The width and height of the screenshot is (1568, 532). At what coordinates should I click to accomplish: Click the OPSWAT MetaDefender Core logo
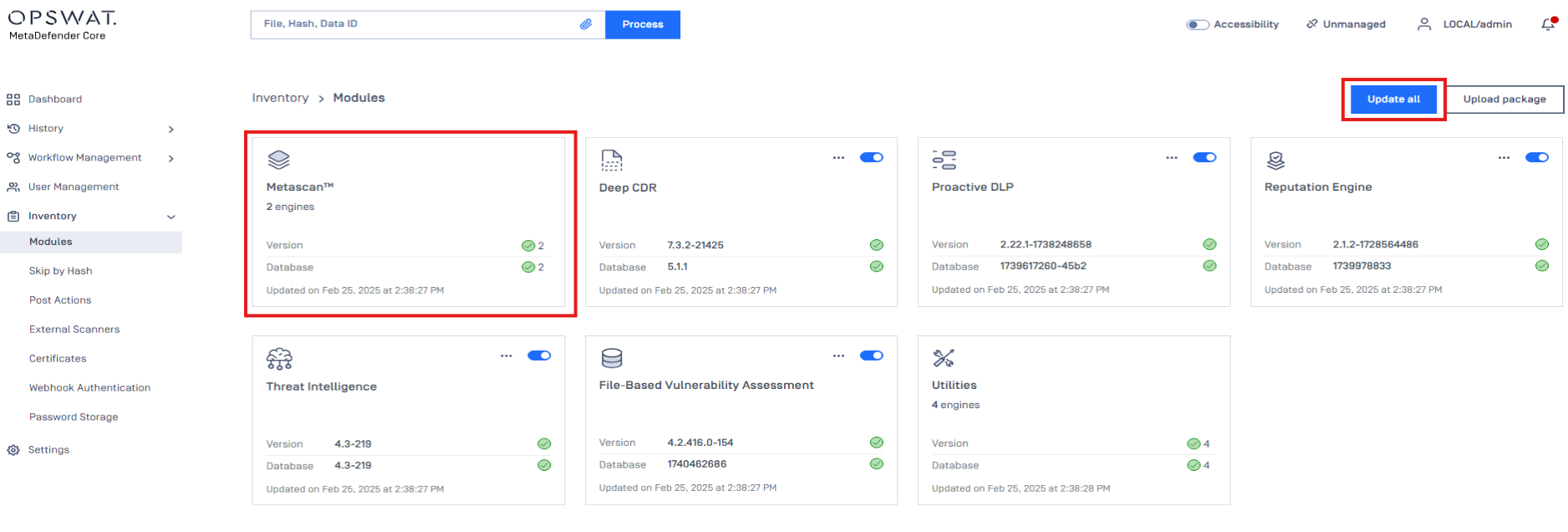62,25
